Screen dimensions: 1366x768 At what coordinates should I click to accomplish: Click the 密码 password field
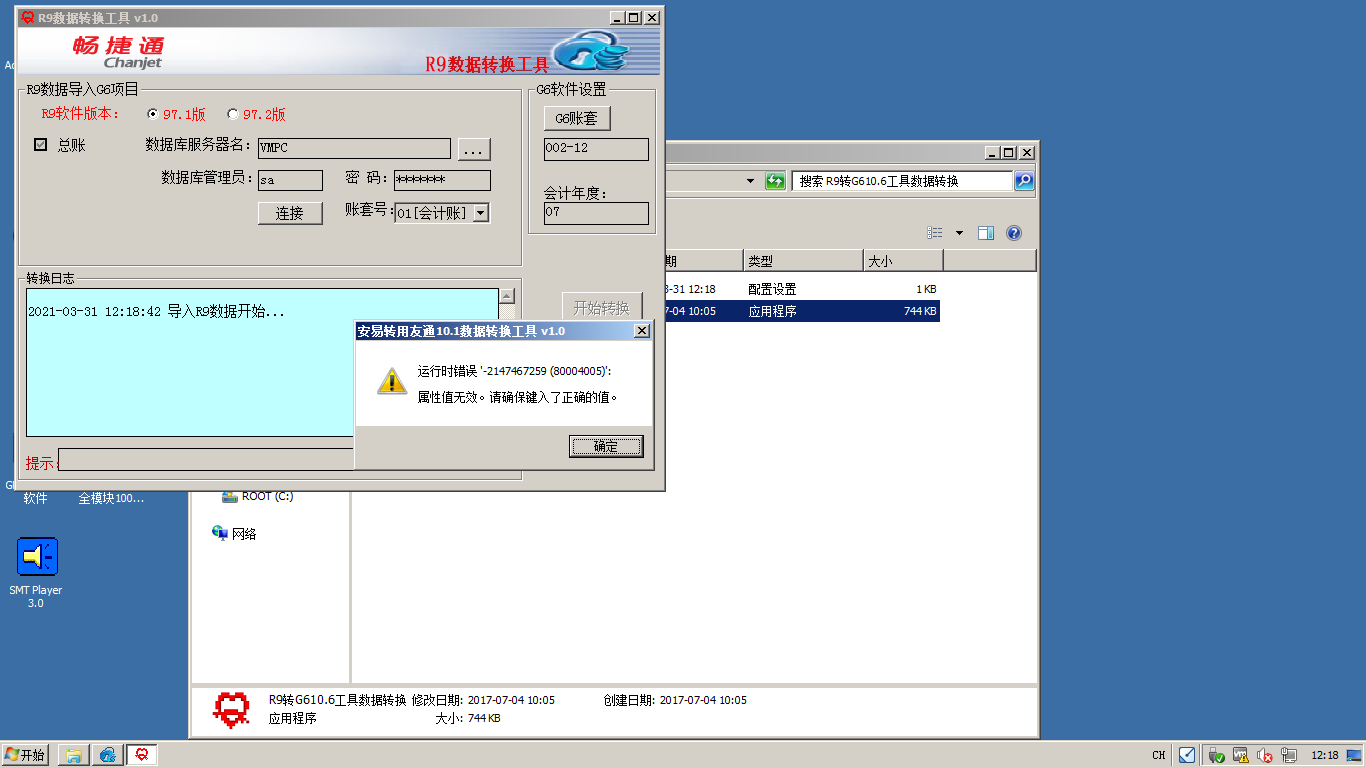(442, 180)
